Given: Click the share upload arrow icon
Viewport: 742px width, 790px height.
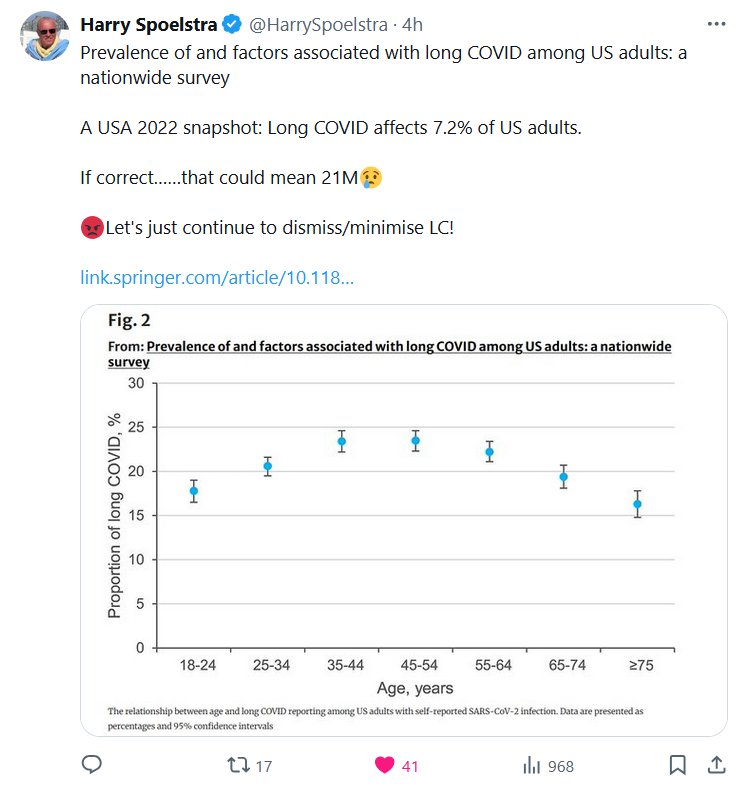Looking at the screenshot, I should point(716,765).
